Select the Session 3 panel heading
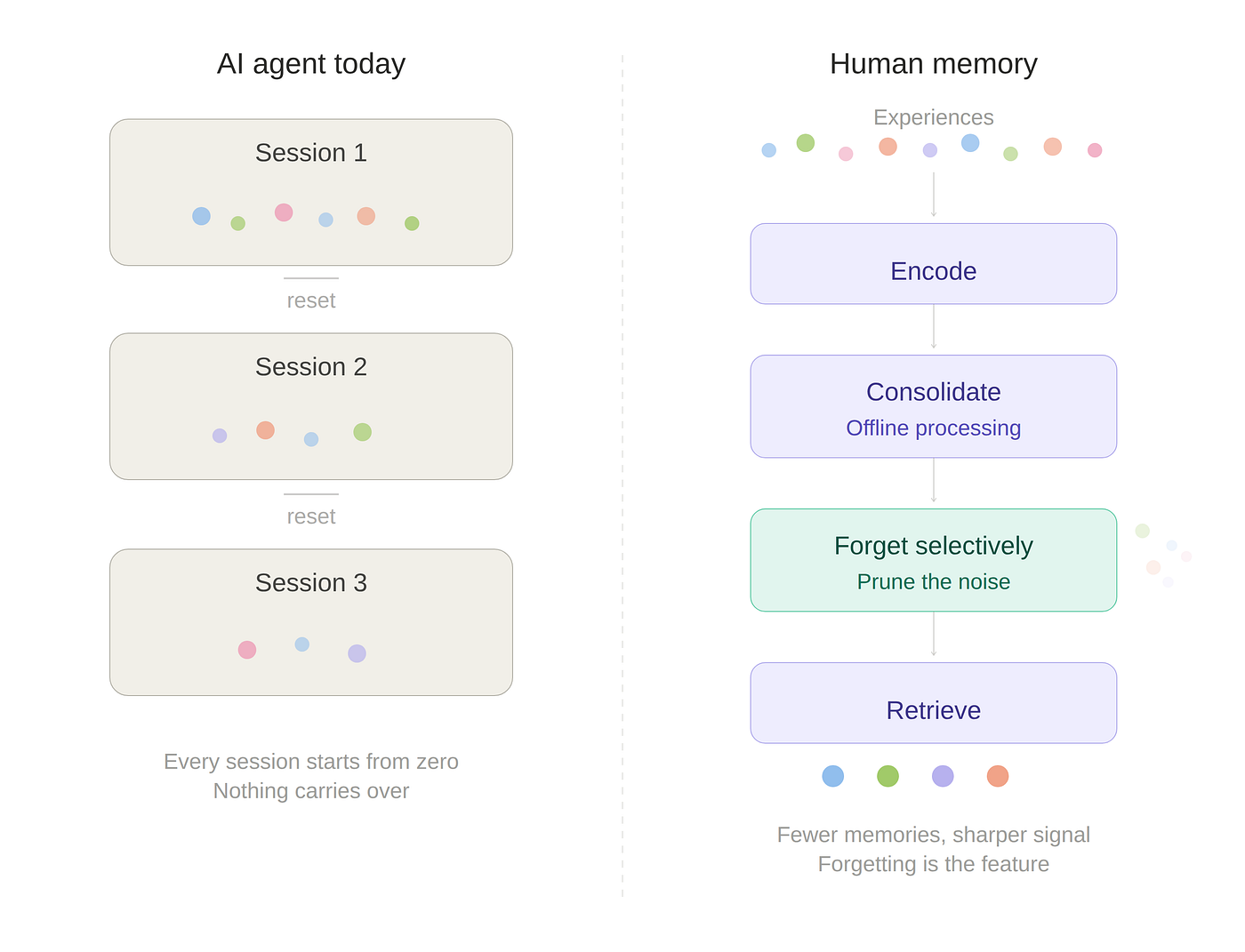1245x952 pixels. tap(311, 583)
